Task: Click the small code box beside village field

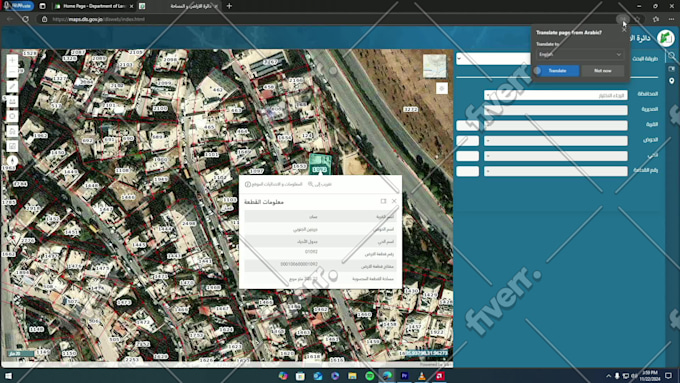Action: point(468,125)
